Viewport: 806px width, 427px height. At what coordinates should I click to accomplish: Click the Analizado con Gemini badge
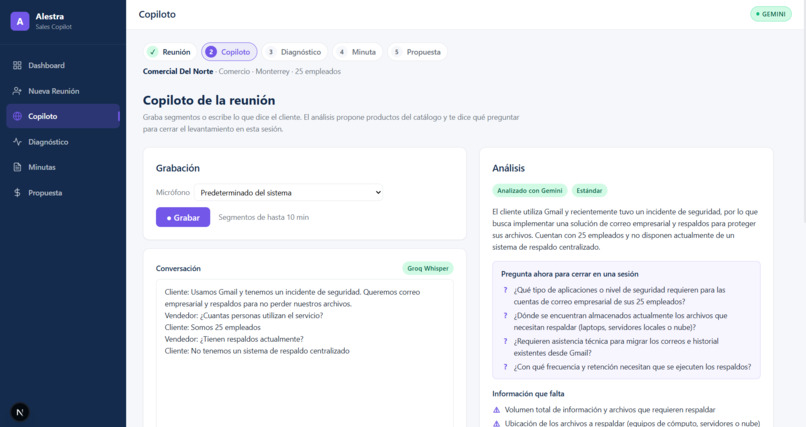pos(529,191)
